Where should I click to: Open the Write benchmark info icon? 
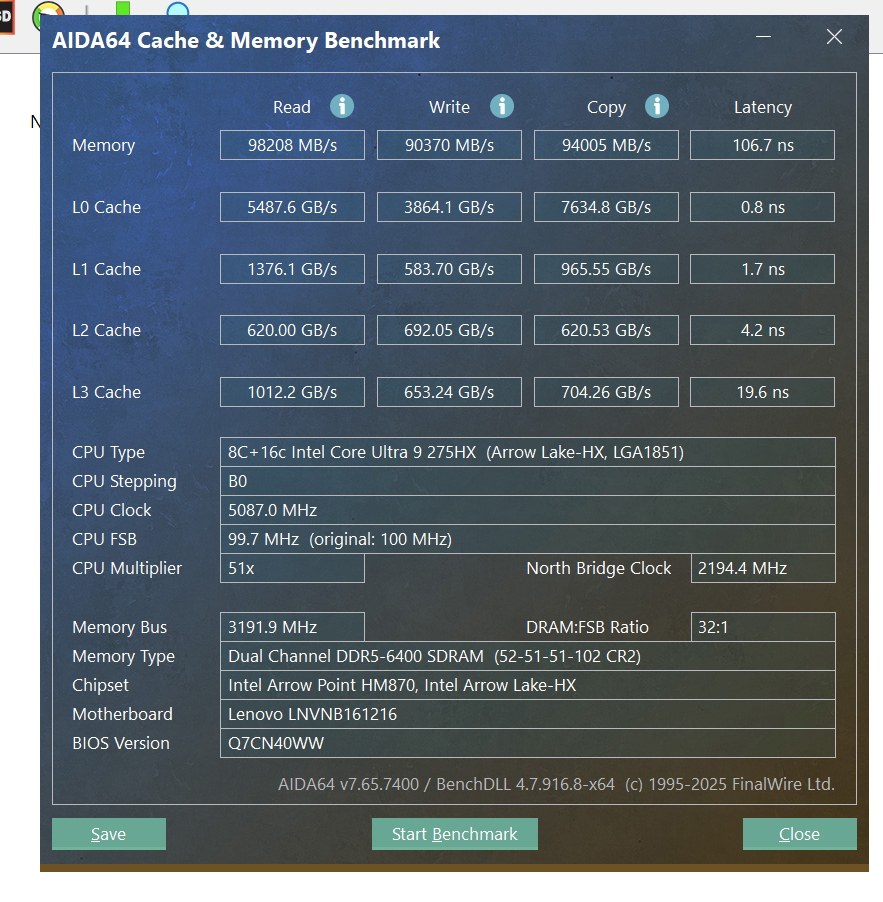(502, 106)
